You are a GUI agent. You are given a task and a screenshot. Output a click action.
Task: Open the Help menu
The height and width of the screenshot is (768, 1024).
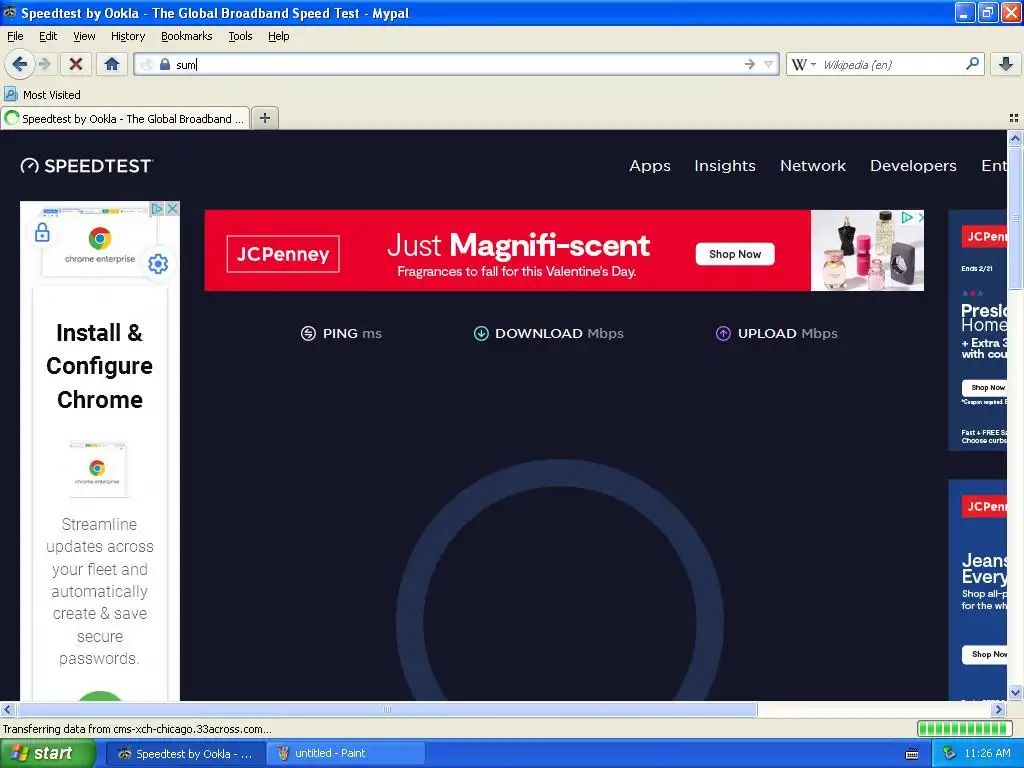279,36
